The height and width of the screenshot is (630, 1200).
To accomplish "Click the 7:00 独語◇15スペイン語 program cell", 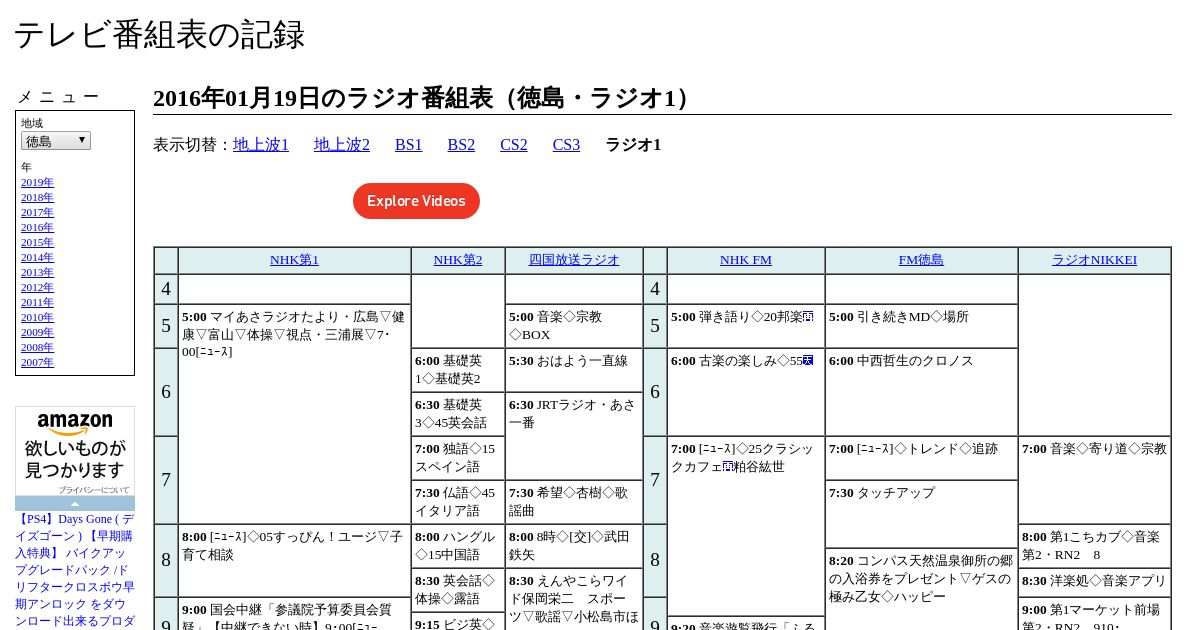I will (458, 458).
